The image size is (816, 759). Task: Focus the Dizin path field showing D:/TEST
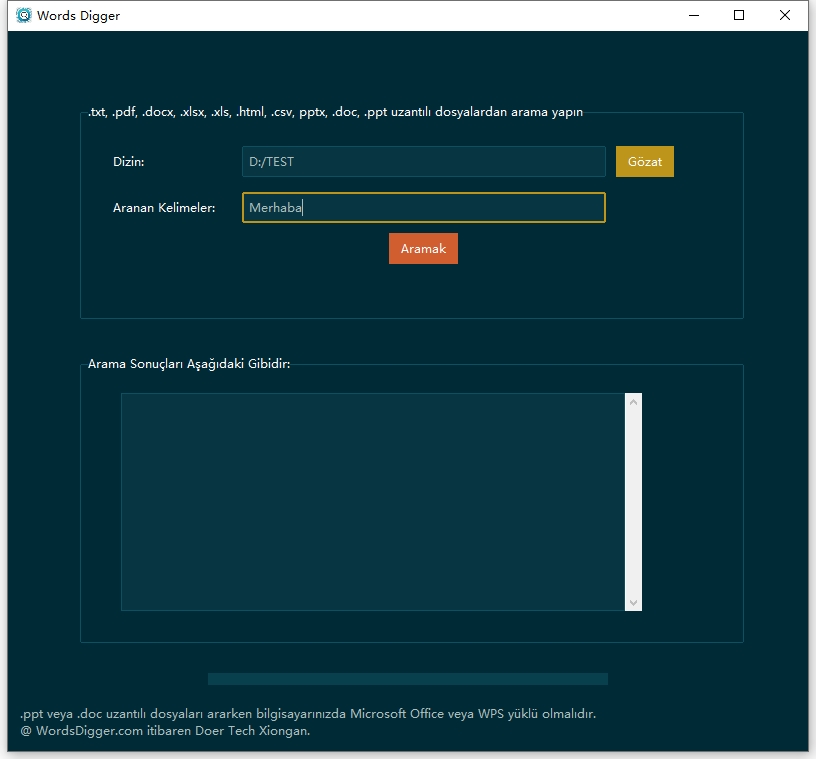423,162
